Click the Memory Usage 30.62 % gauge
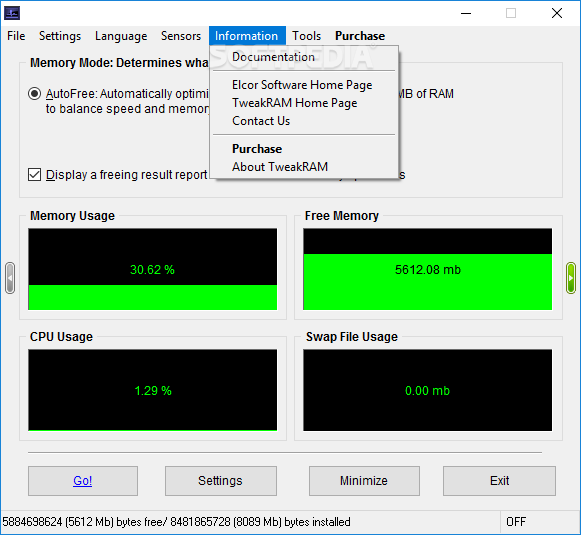Image resolution: width=581 pixels, height=535 pixels. coord(153,269)
